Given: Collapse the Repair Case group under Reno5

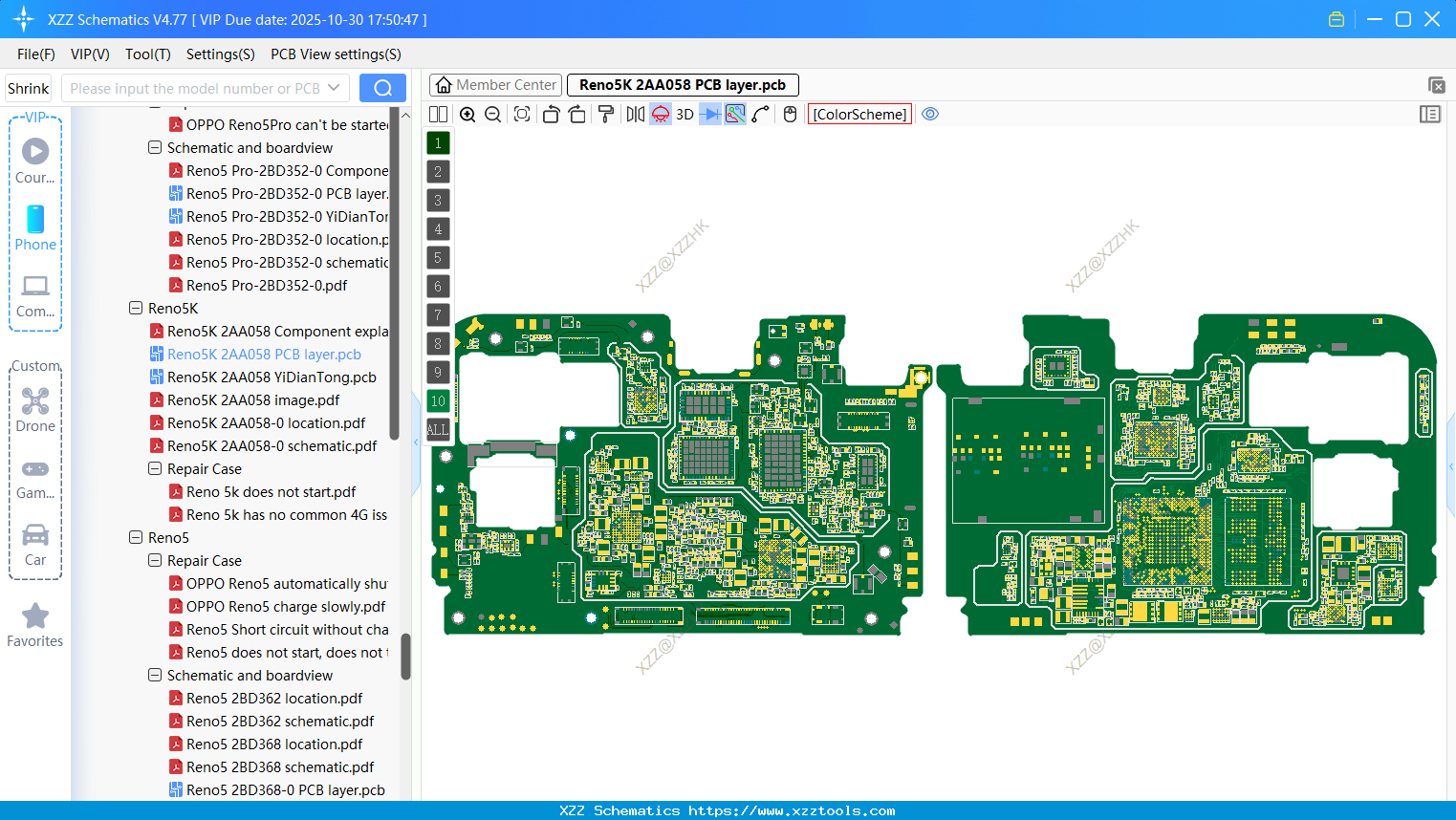Looking at the screenshot, I should pyautogui.click(x=154, y=560).
